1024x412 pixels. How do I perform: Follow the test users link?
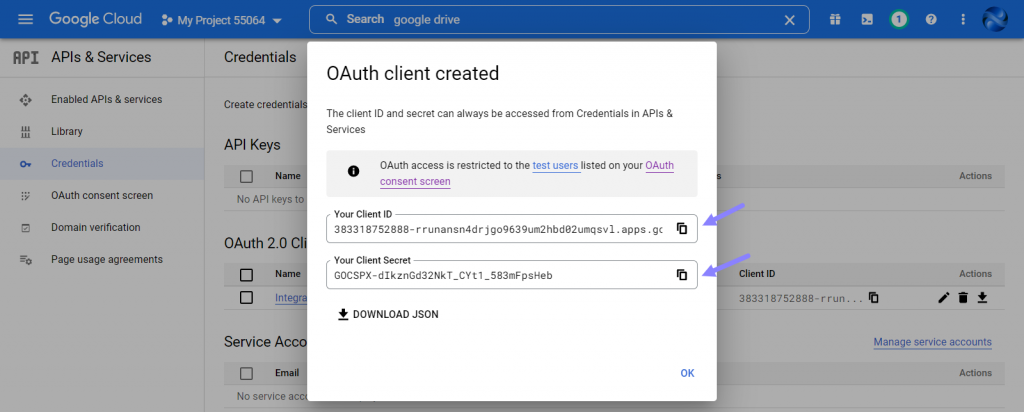tap(555, 166)
